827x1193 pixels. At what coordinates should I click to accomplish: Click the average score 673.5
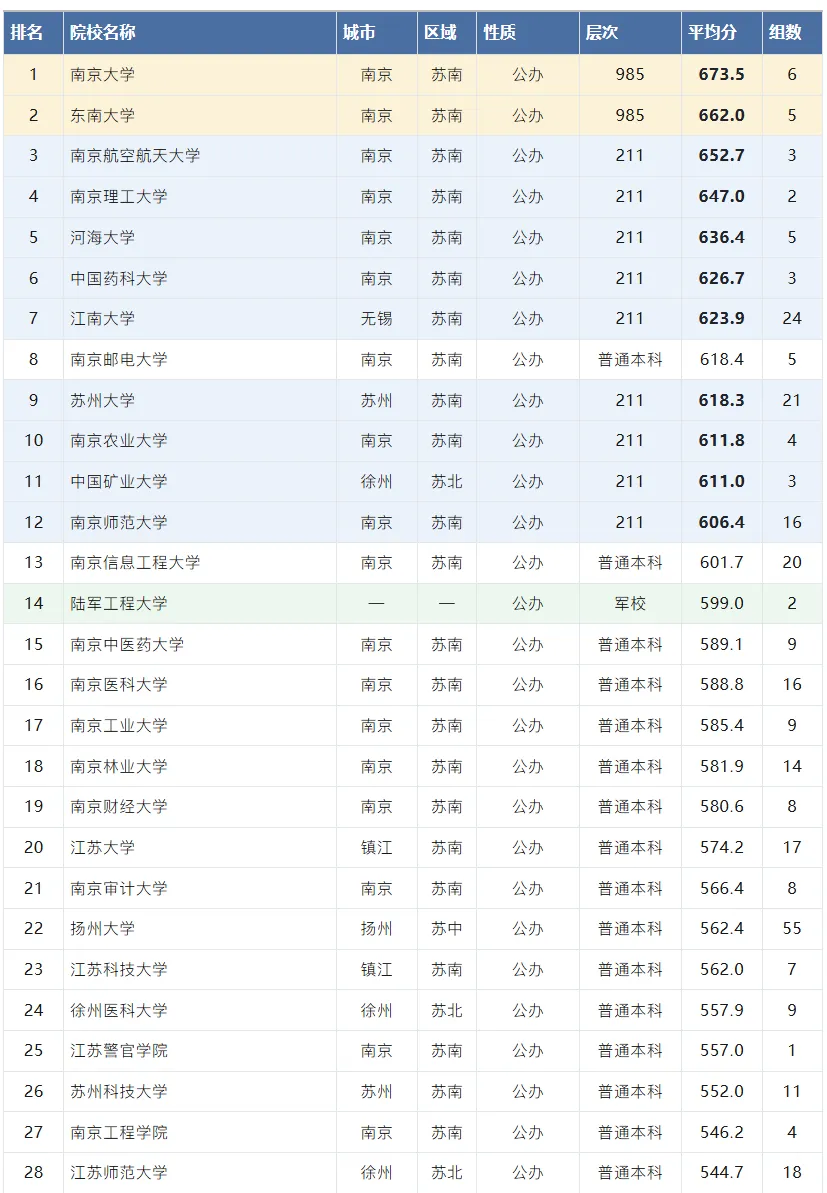click(x=721, y=75)
